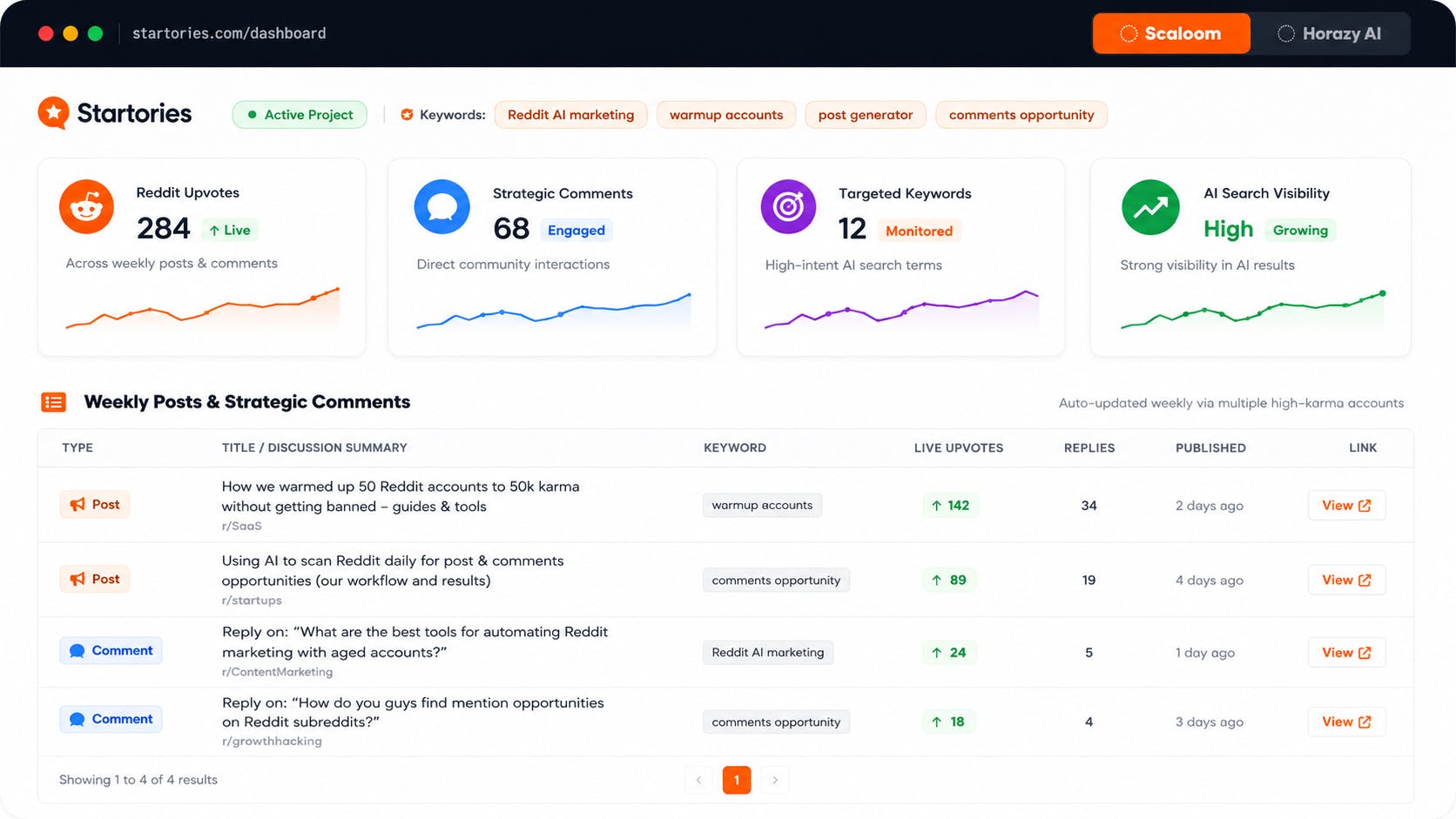Click the next page chevron in pagination
This screenshot has width=1456, height=819.
pyautogui.click(x=775, y=780)
